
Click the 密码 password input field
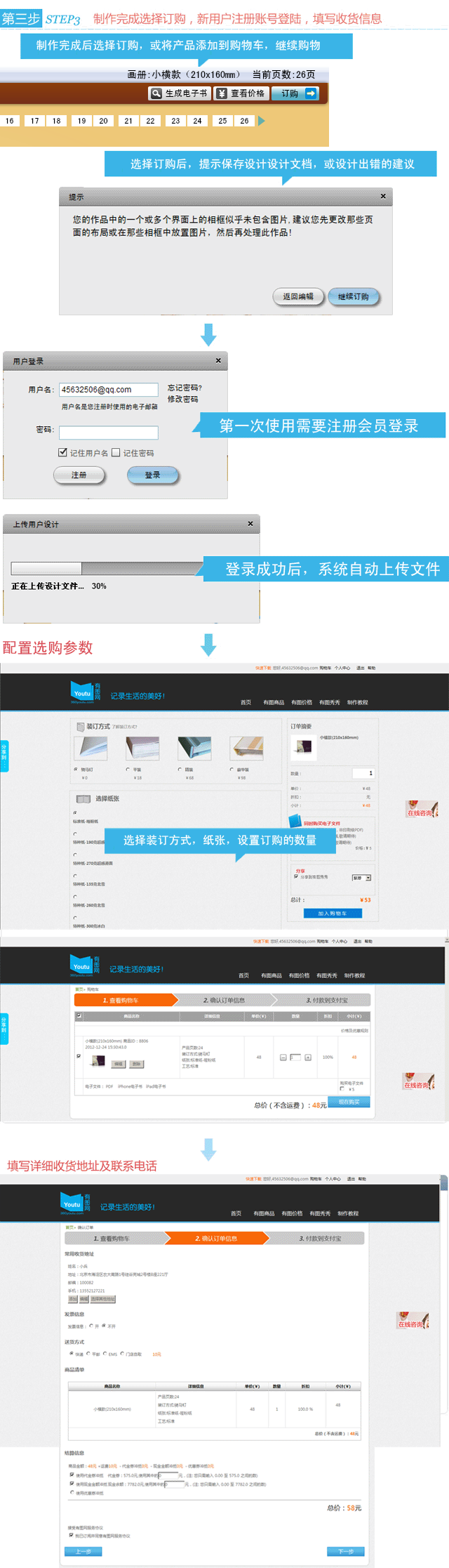(109, 433)
